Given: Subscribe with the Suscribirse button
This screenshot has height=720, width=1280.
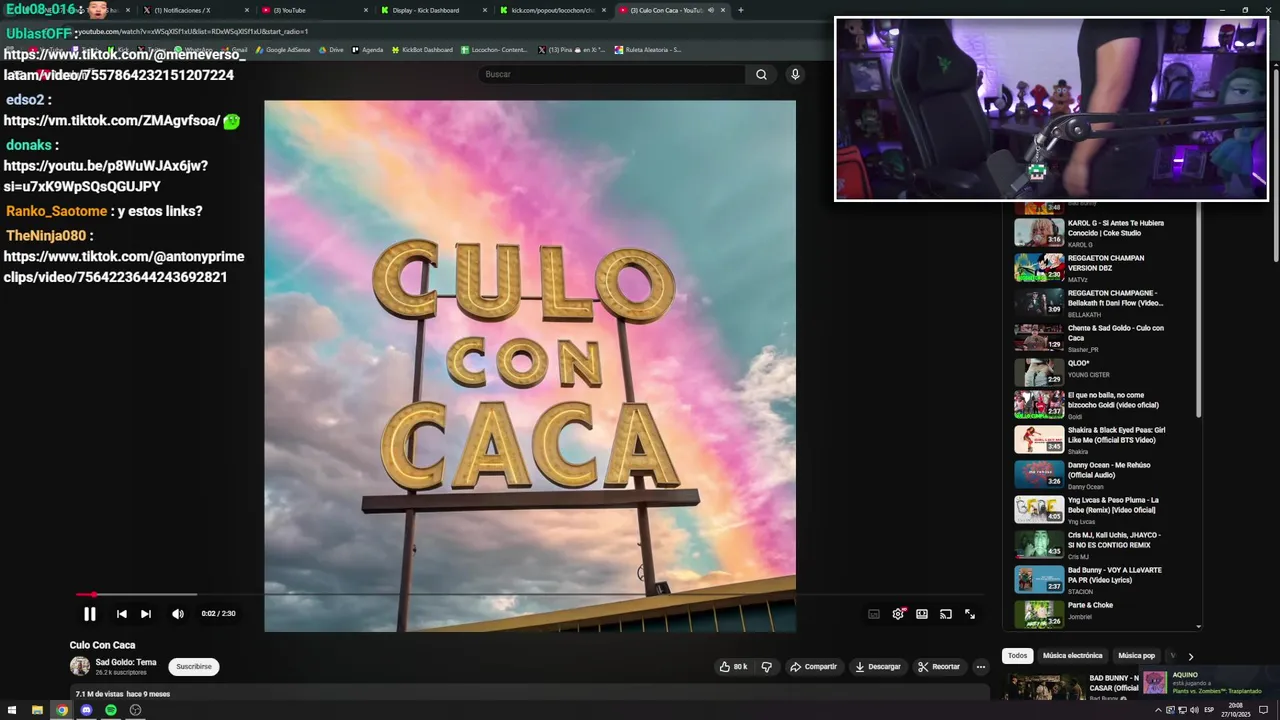Looking at the screenshot, I should pos(194,667).
